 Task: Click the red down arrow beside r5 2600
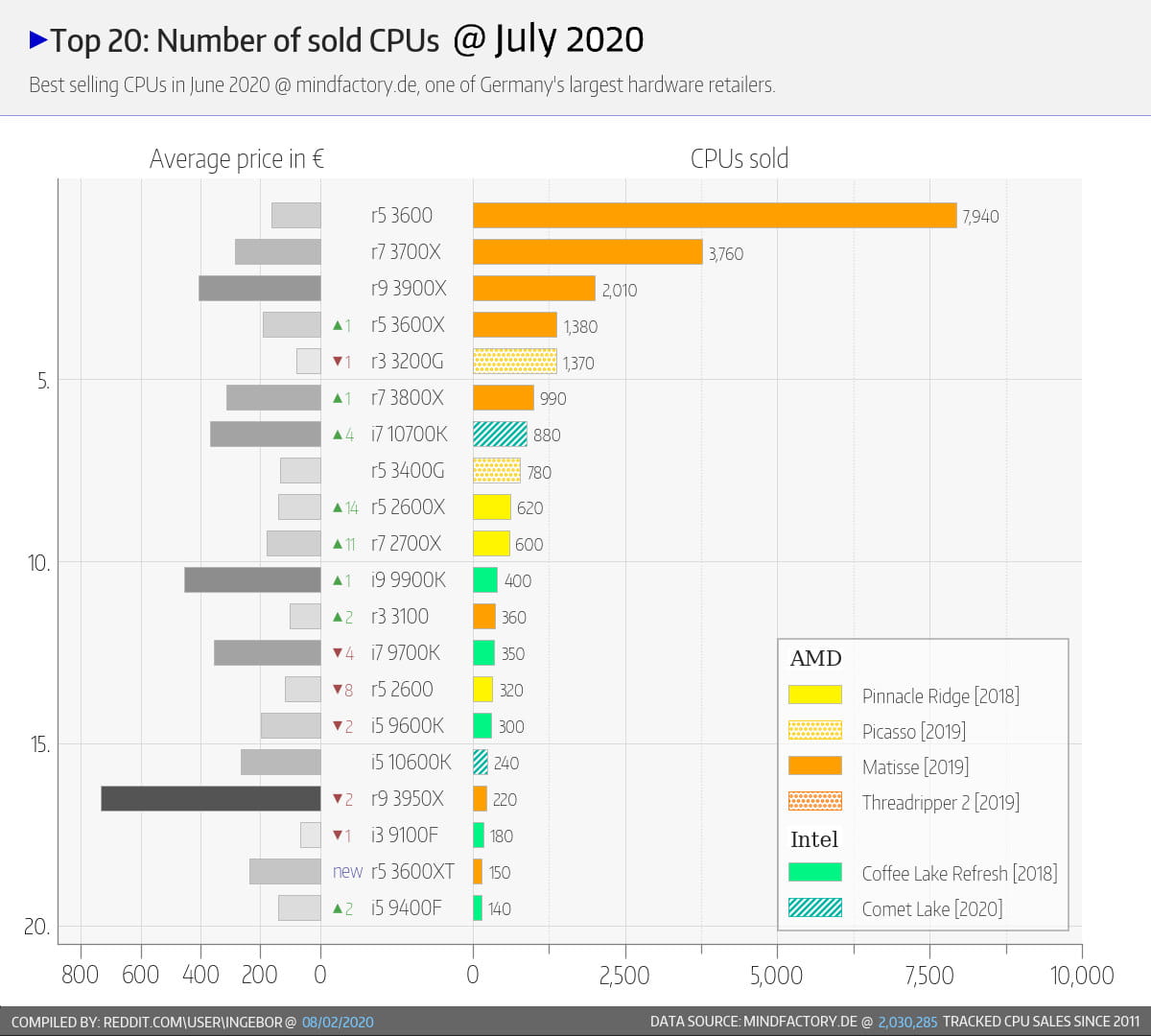(x=338, y=690)
